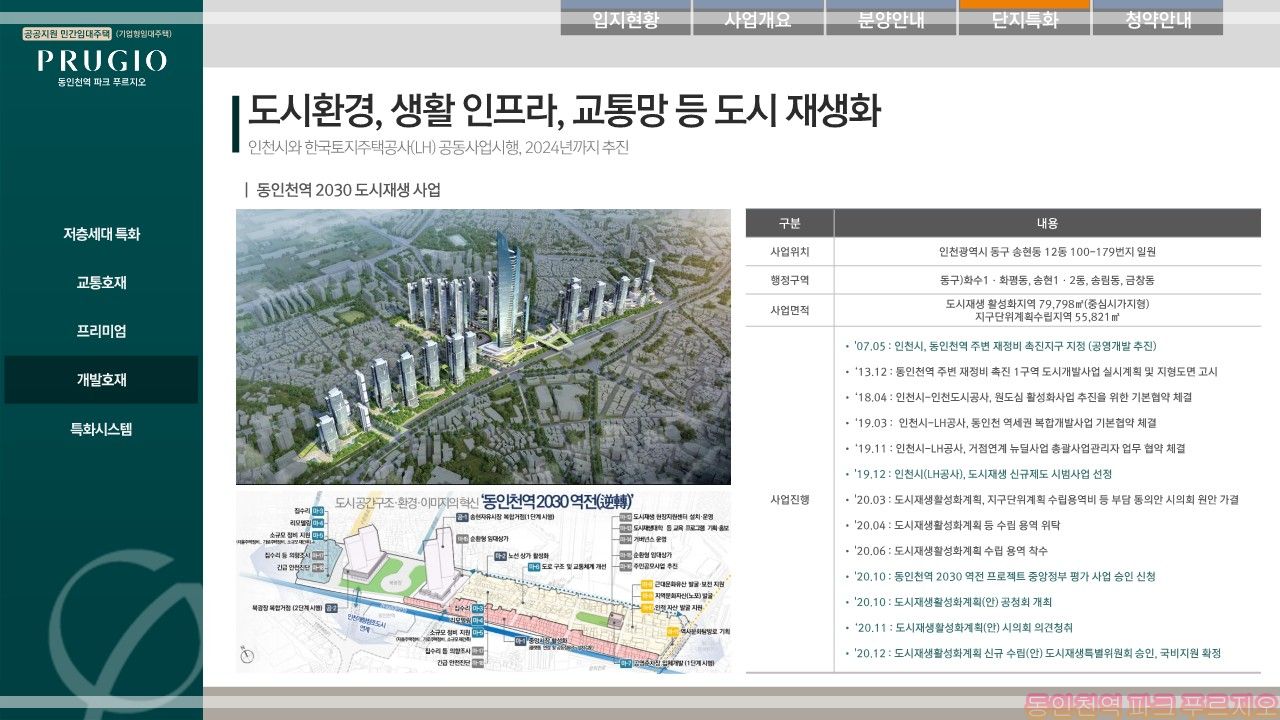Click the '13.12 timeline entry

pyautogui.click(x=1031, y=371)
